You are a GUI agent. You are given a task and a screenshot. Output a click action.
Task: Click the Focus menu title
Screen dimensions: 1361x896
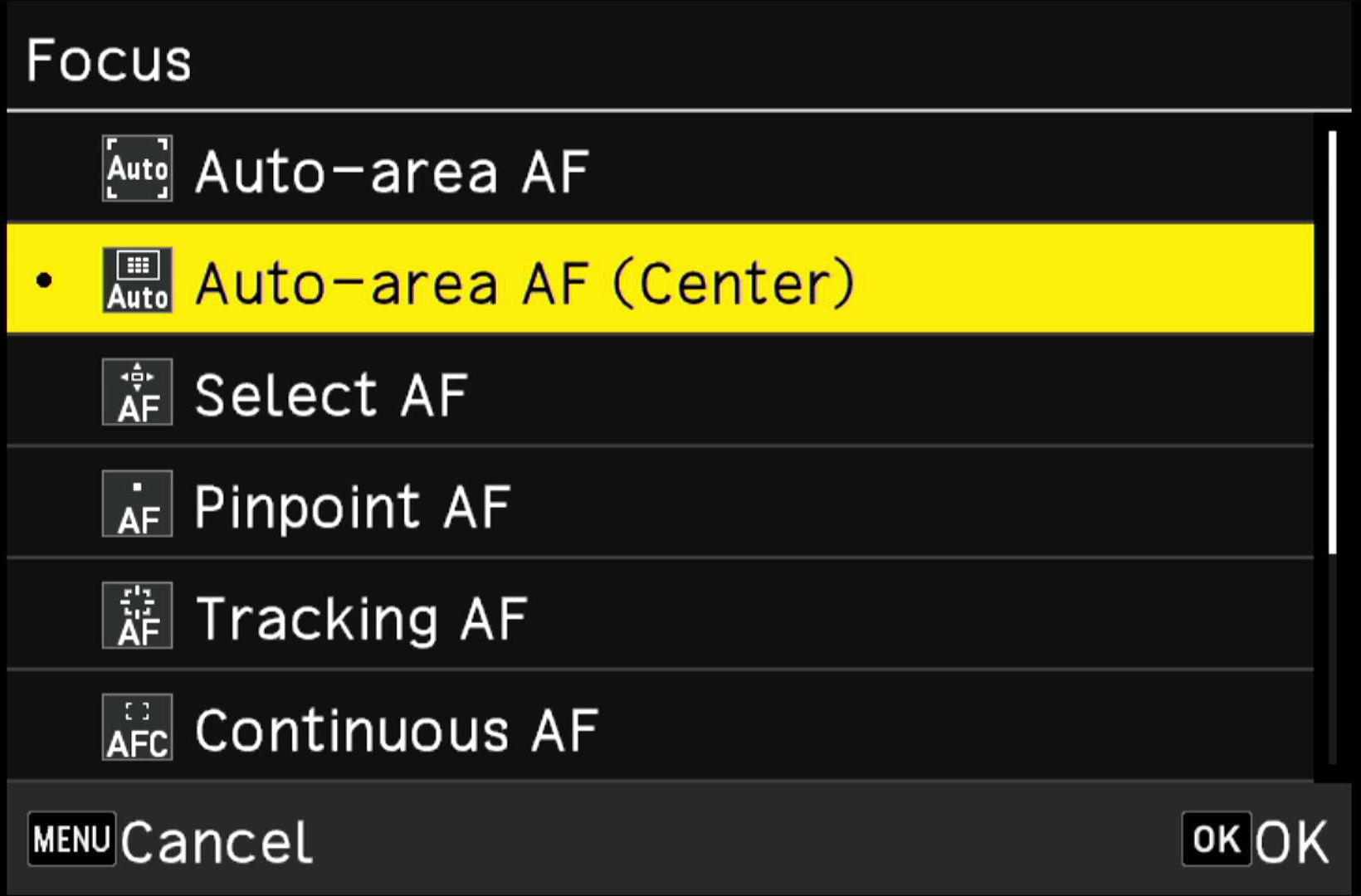[x=109, y=60]
